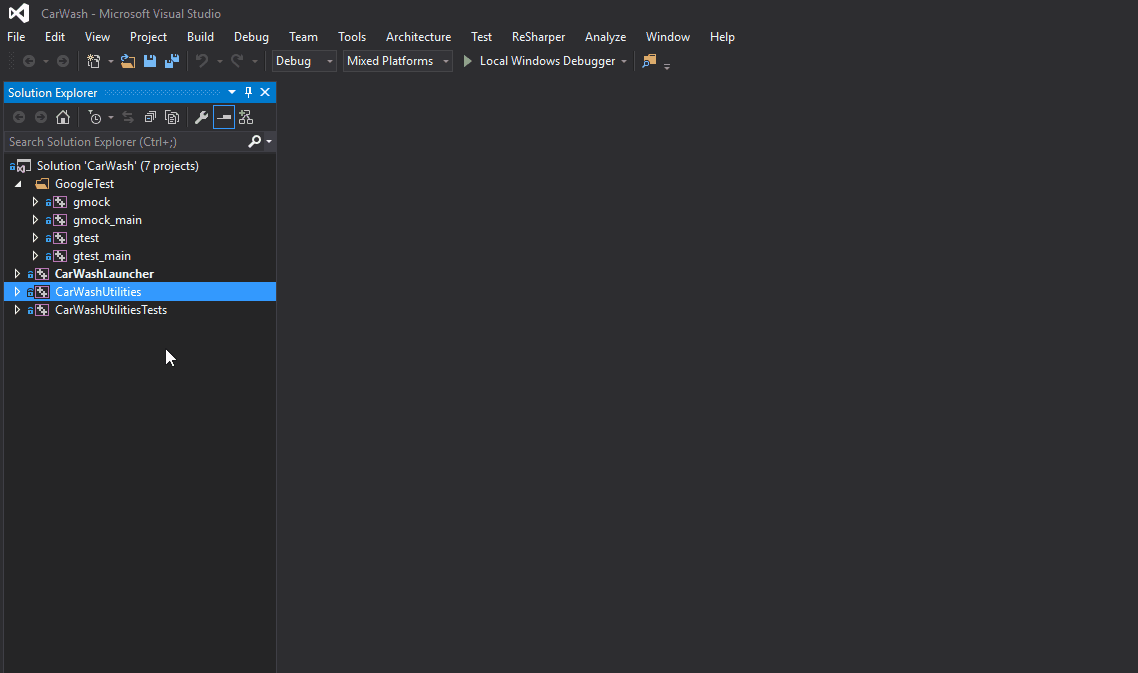1138x673 pixels.
Task: Expand the gmock_main project
Action: pos(35,219)
